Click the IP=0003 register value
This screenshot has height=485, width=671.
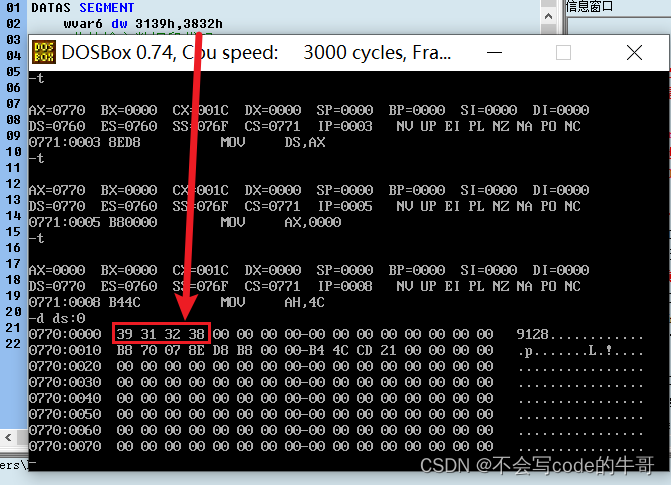click(x=345, y=126)
